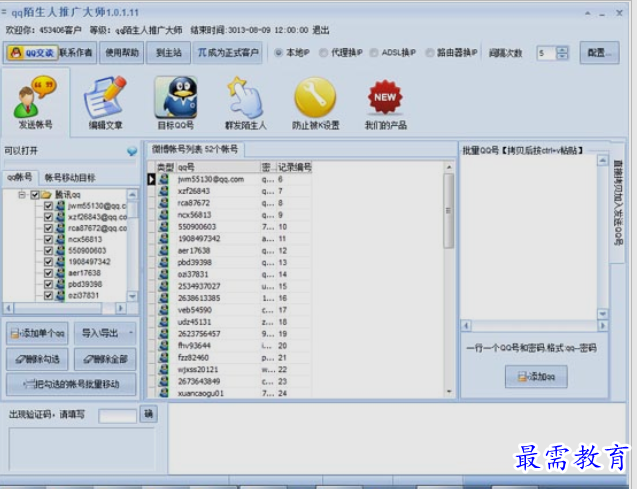Click the 成为正式客户 button
The image size is (637, 489).
pos(228,53)
